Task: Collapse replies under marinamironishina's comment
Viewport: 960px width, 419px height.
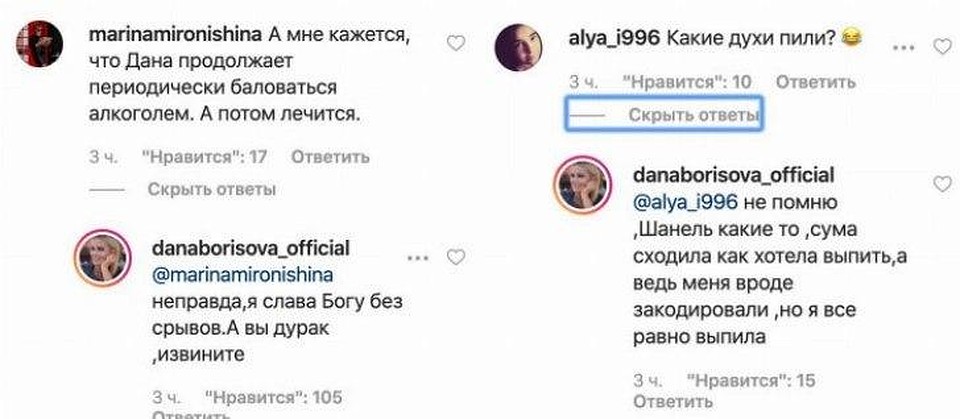Action: click(212, 190)
